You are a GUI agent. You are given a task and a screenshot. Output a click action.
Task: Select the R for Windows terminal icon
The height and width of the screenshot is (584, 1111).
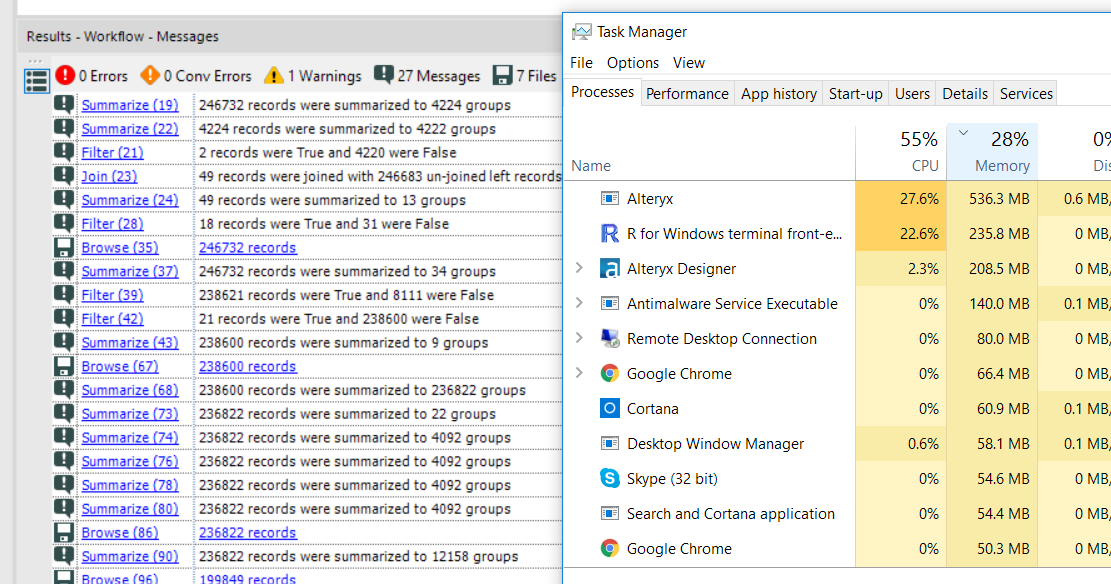tap(610, 233)
